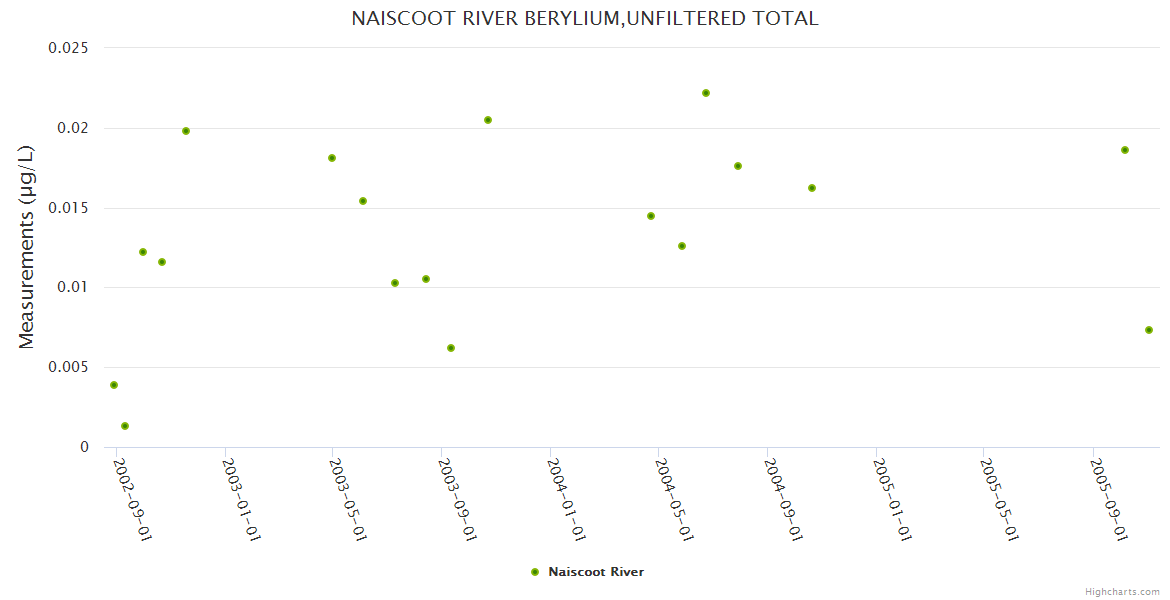Click the late-2002 data point near 0.02
This screenshot has width=1170, height=600.
[x=186, y=131]
